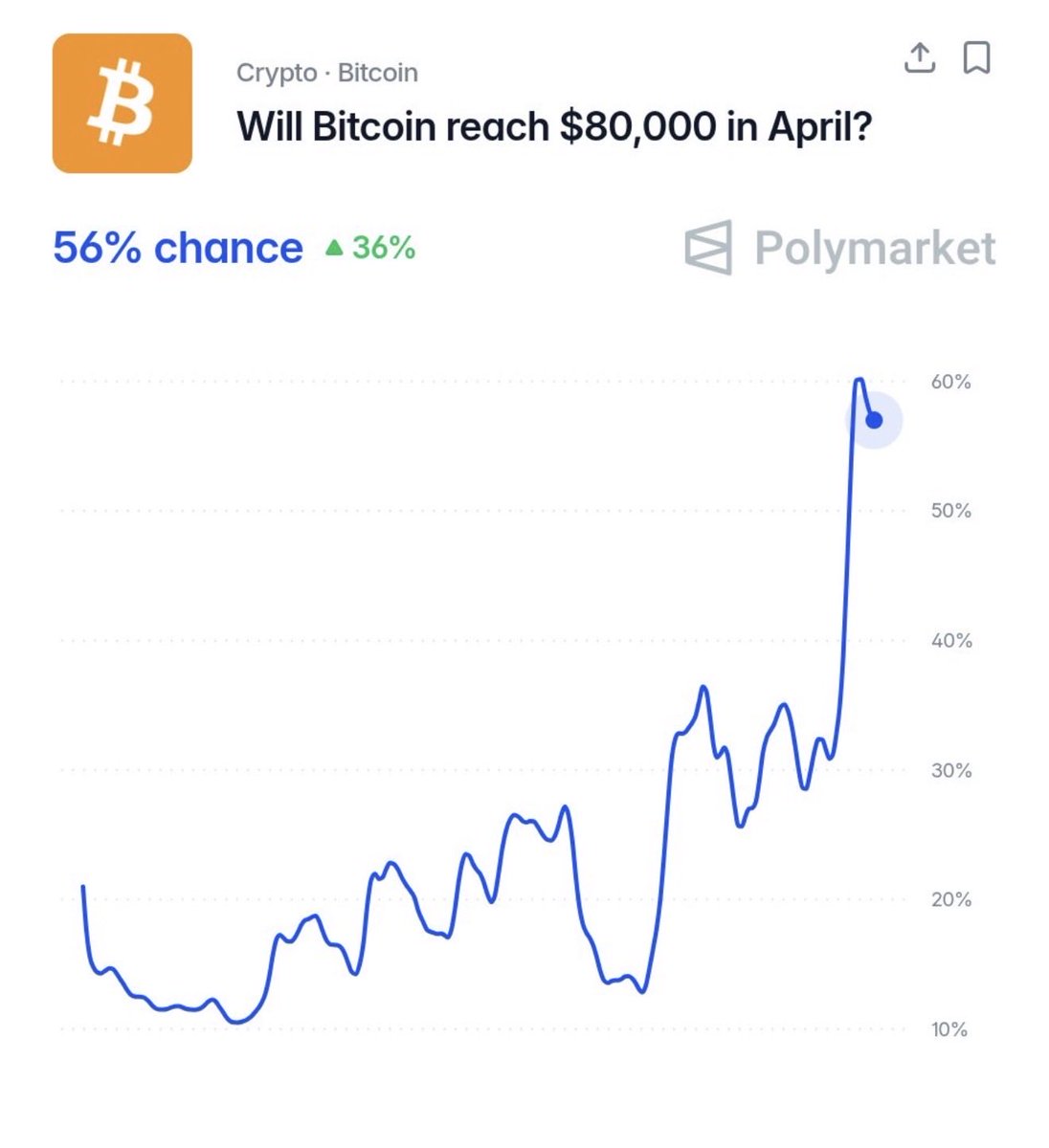Open the Crypto category link
The width and height of the screenshot is (1049, 1148).
tap(277, 73)
